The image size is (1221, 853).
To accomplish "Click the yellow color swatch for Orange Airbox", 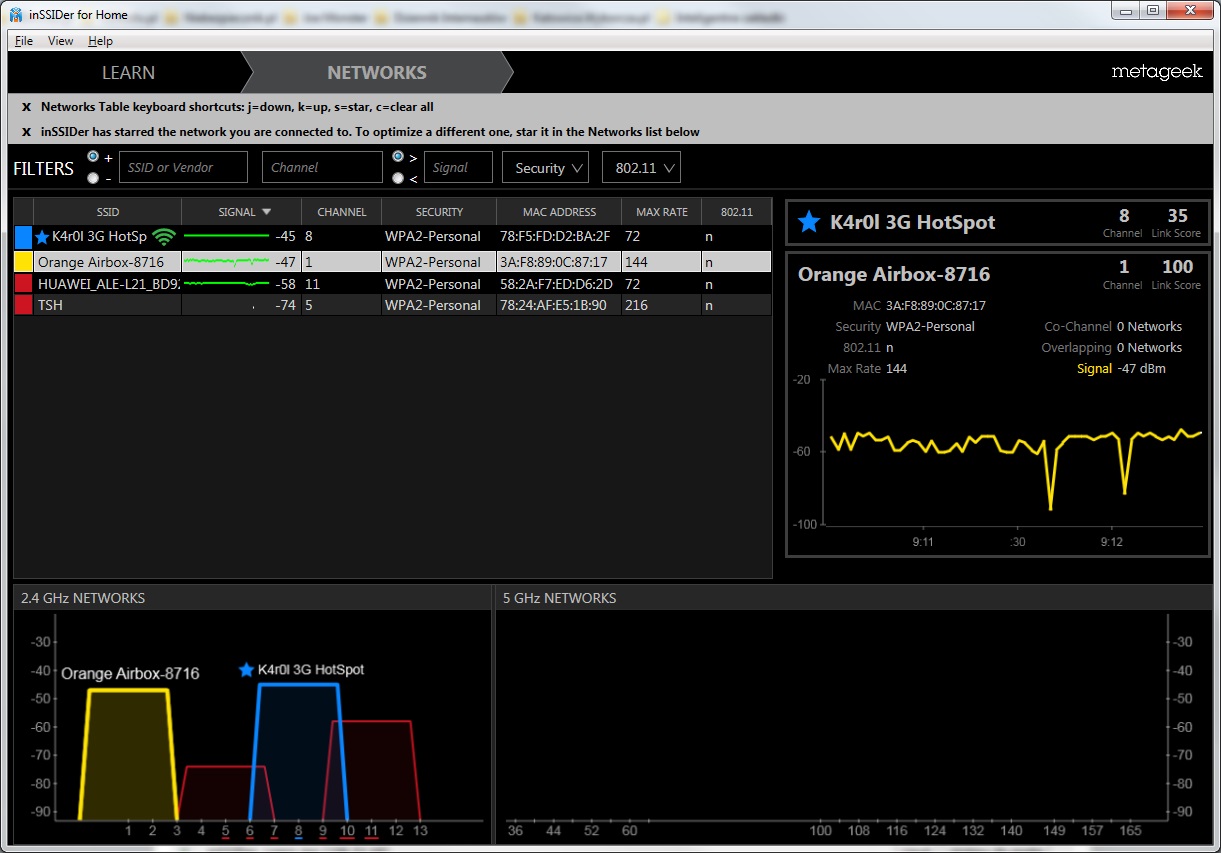I will click(23, 262).
